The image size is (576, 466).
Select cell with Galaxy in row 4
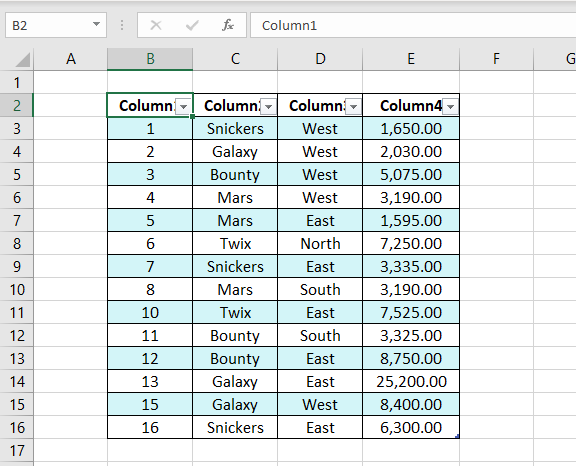235,151
